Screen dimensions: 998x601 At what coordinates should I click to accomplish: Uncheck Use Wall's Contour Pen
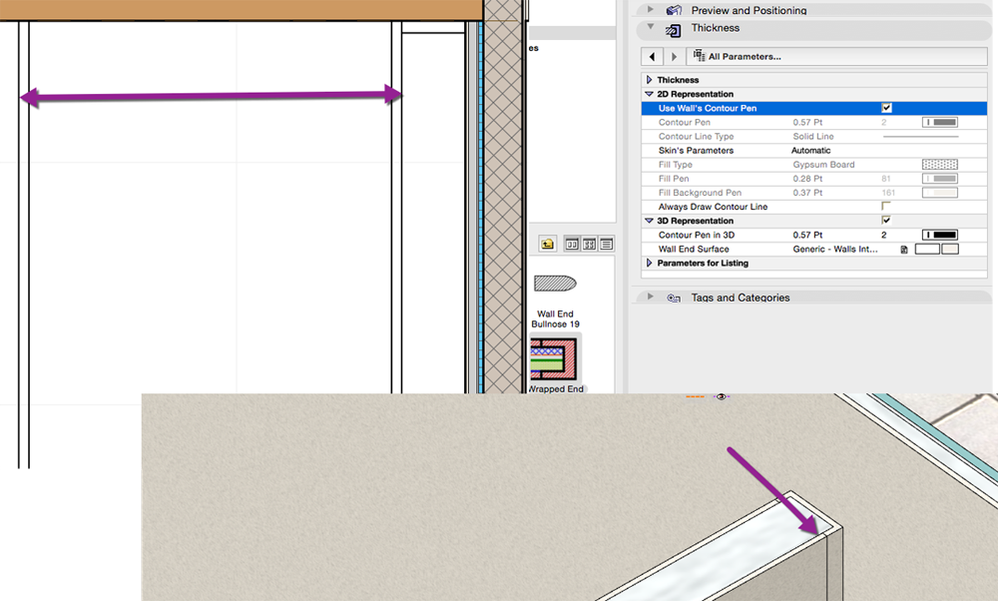pyautogui.click(x=887, y=107)
